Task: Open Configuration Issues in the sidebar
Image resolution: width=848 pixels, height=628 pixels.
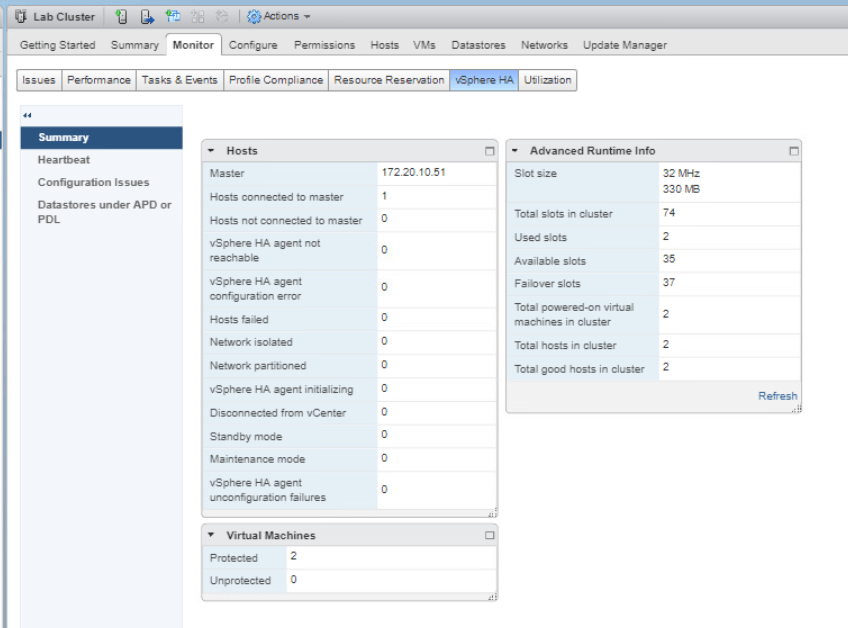Action: pyautogui.click(x=93, y=182)
